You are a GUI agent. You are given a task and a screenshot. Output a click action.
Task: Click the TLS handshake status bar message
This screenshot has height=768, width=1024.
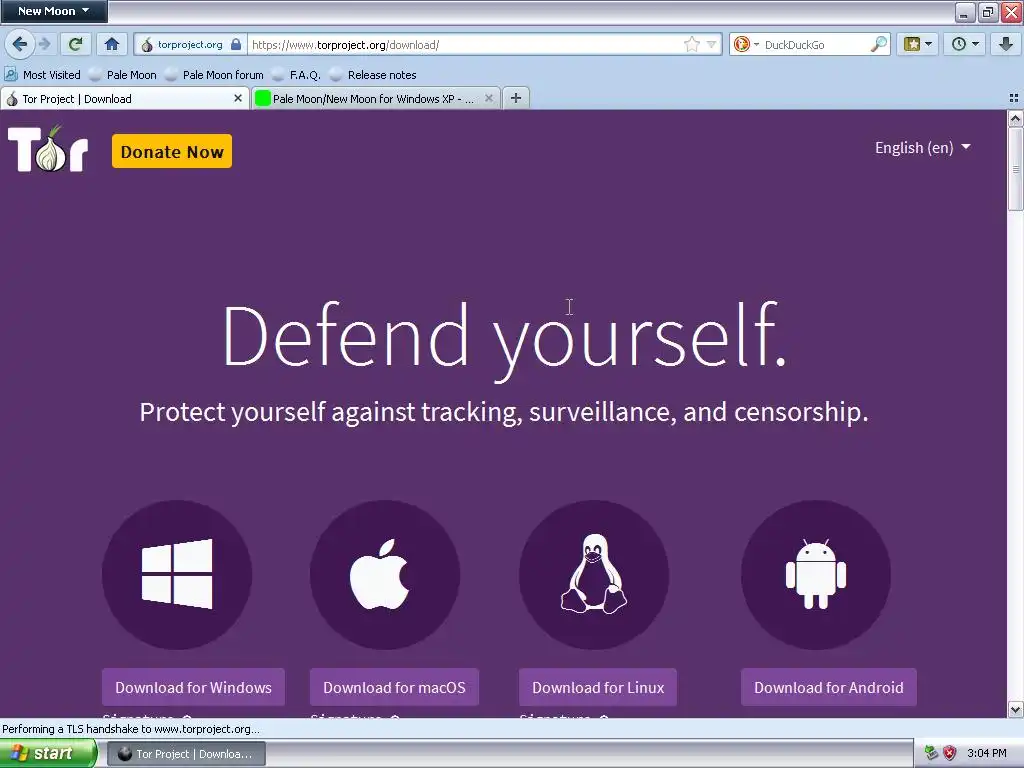tap(131, 729)
